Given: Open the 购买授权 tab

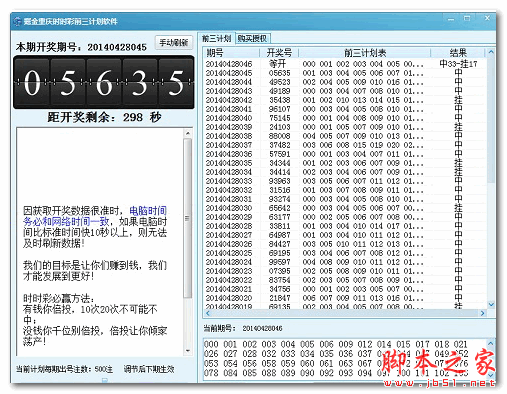Looking at the screenshot, I should (252, 38).
